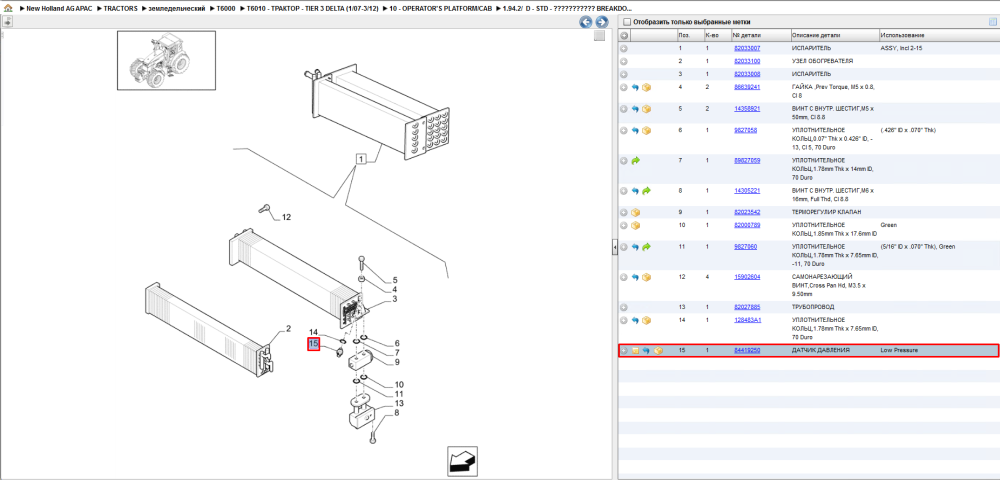Sort by Описание детали column header
Image resolution: width=1000 pixels, height=480 pixels.
(834, 35)
